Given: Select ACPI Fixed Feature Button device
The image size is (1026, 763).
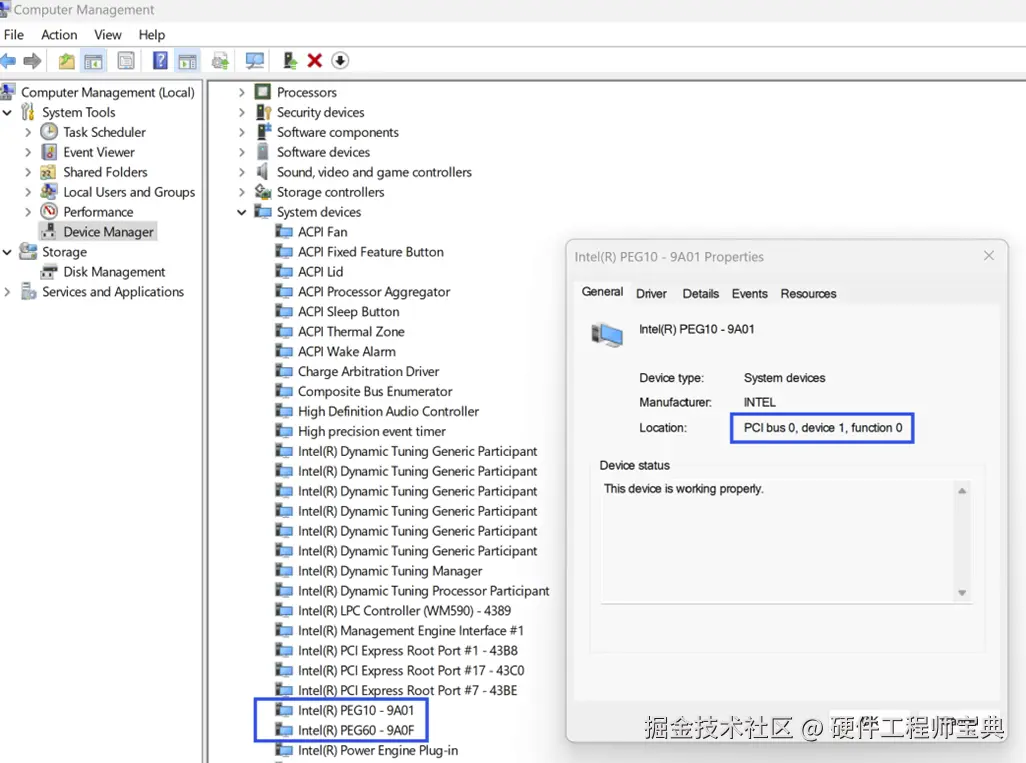Looking at the screenshot, I should click(370, 252).
